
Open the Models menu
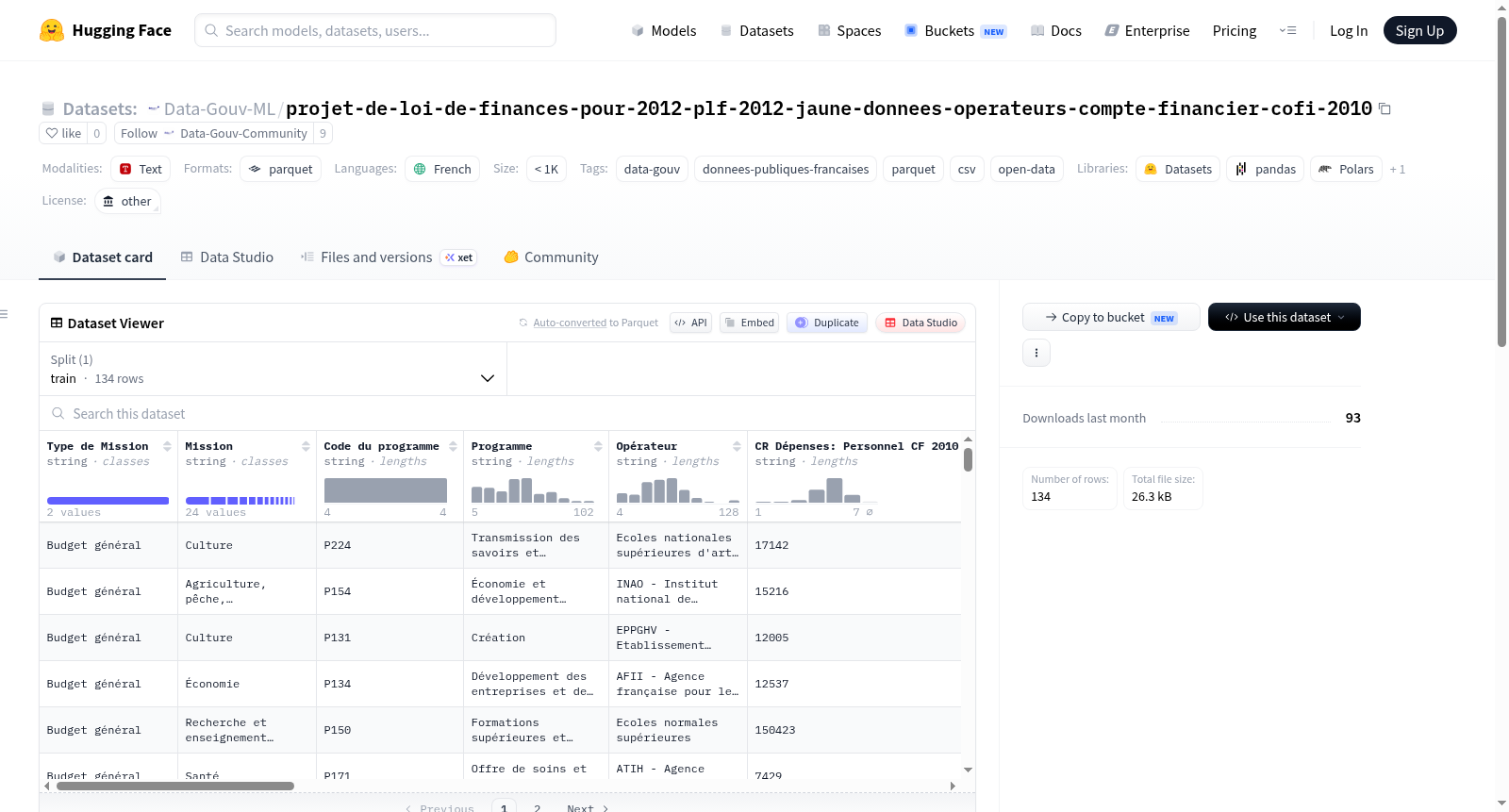click(x=664, y=30)
